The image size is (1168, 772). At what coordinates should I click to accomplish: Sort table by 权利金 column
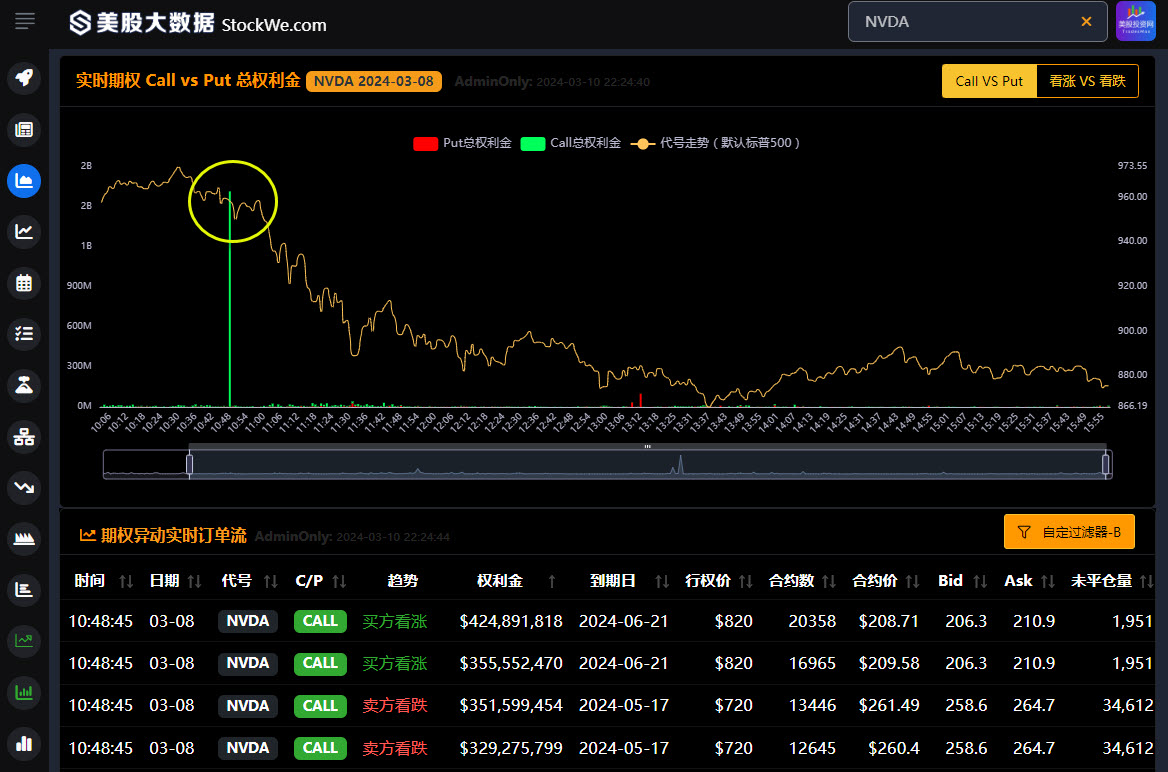552,581
